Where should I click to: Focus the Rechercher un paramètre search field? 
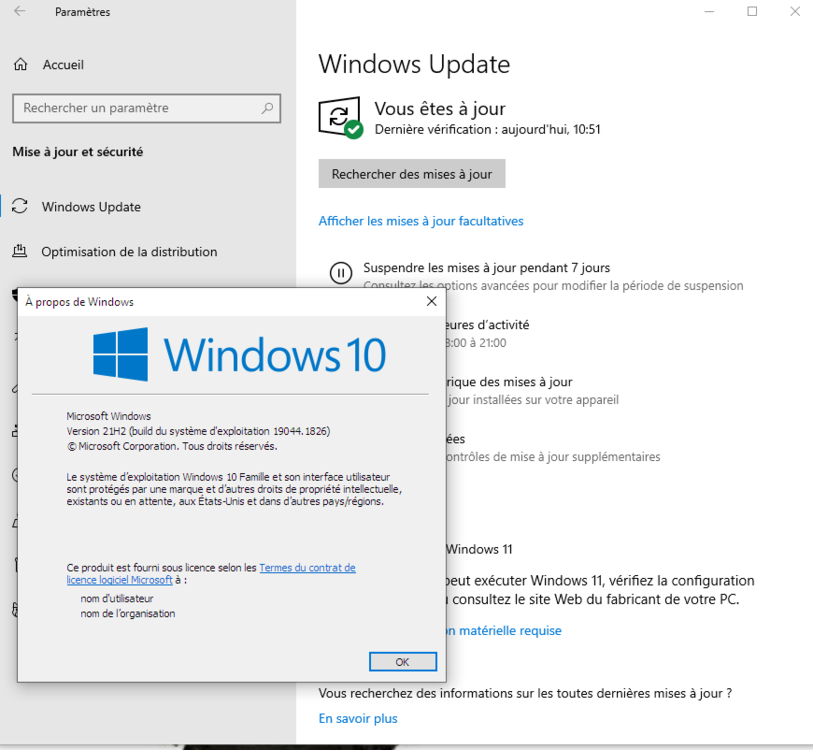(135, 108)
